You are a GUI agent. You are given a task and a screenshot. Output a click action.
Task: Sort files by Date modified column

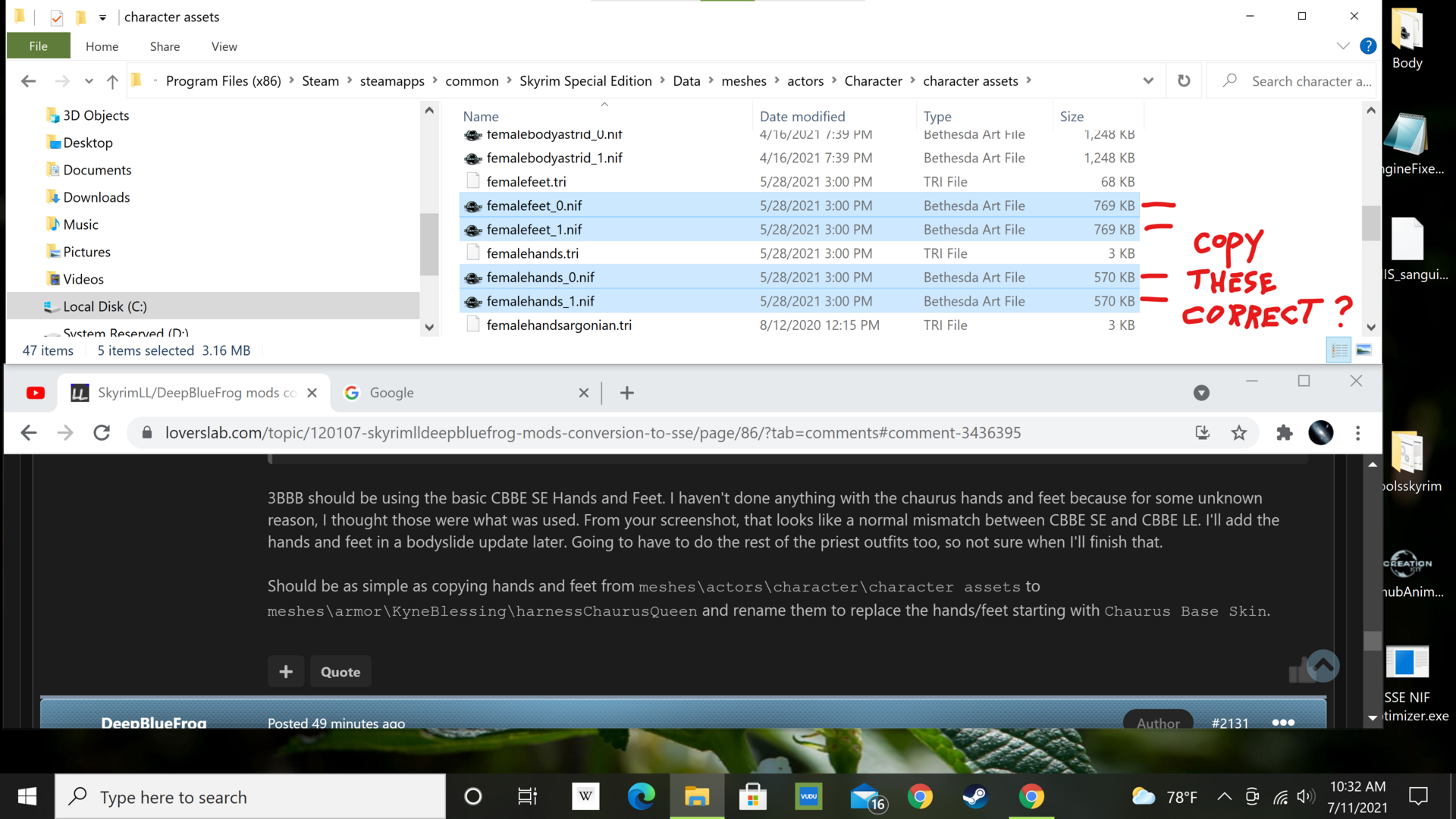(802, 117)
